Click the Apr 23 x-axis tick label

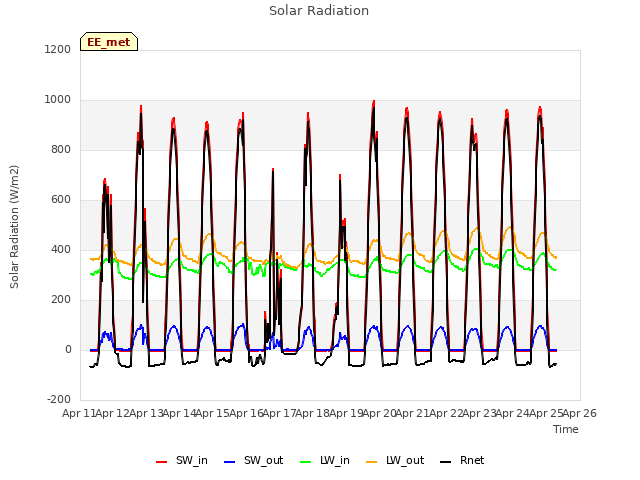(x=479, y=413)
